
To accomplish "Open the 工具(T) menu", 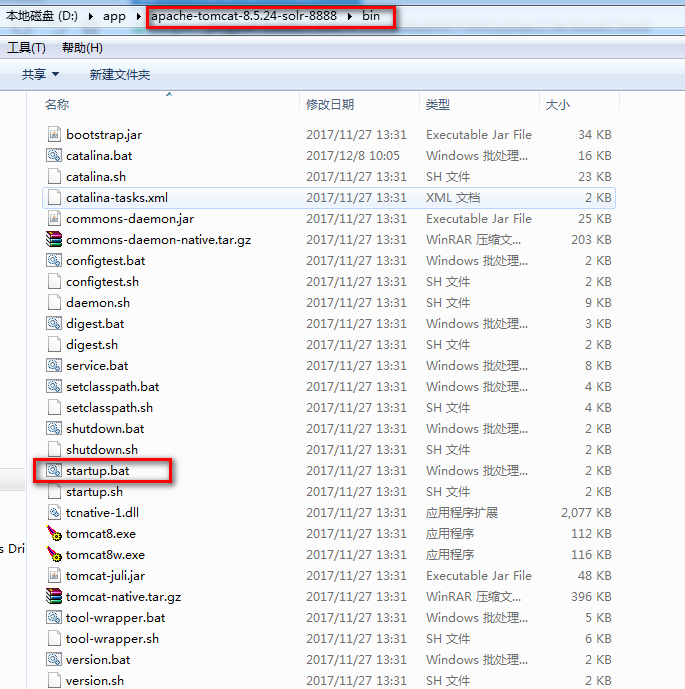I will tap(26, 47).
